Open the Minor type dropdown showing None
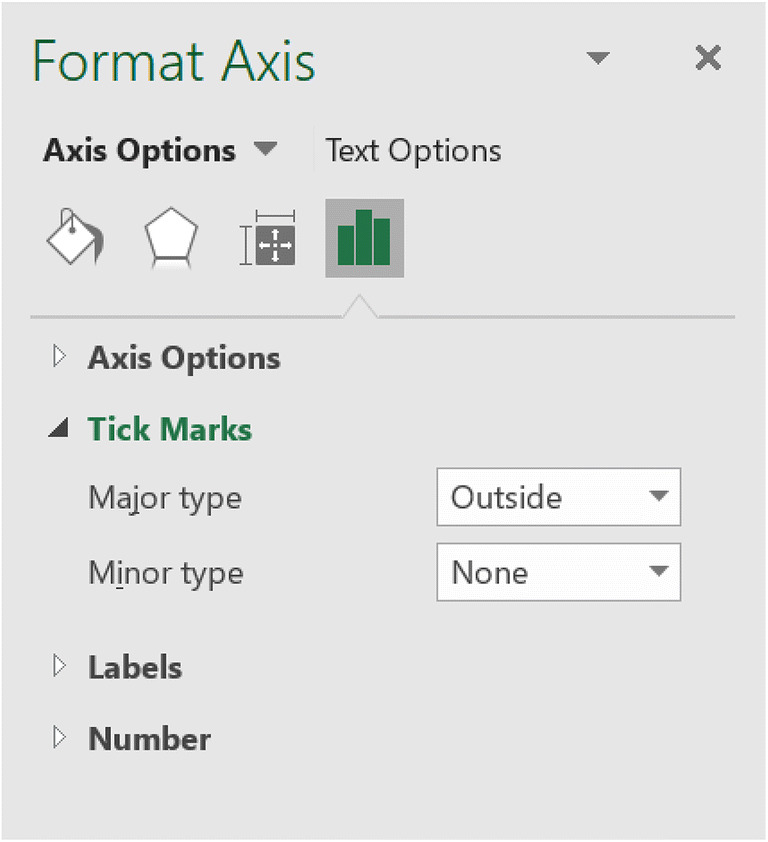 [x=558, y=572]
